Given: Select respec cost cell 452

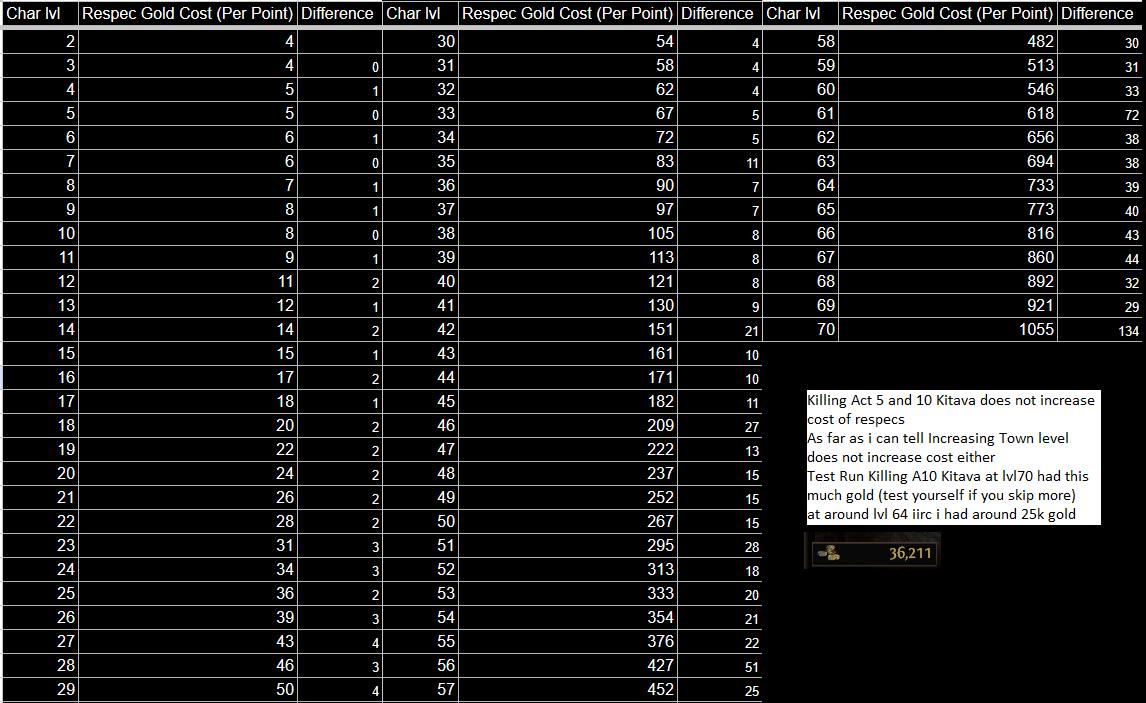Looking at the screenshot, I should (568, 689).
